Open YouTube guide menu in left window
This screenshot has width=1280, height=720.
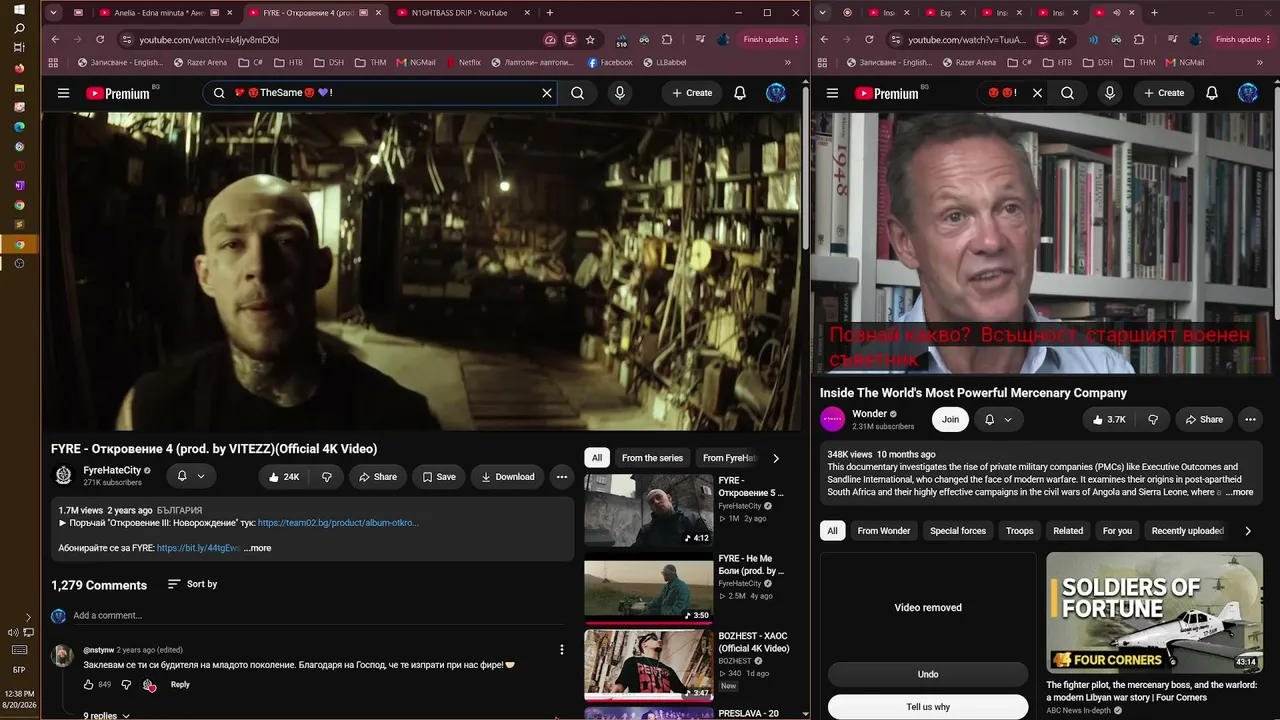(x=63, y=93)
